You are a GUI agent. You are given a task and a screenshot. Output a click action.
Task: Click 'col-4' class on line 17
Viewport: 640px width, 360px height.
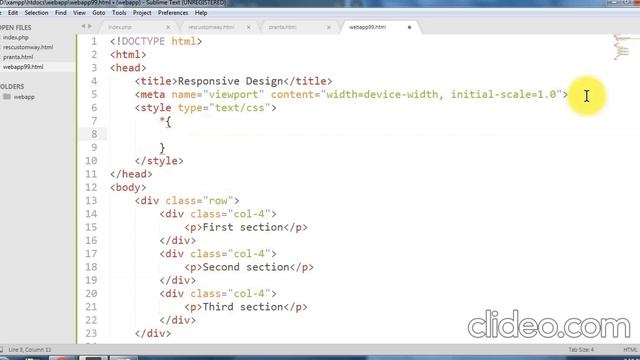249,254
